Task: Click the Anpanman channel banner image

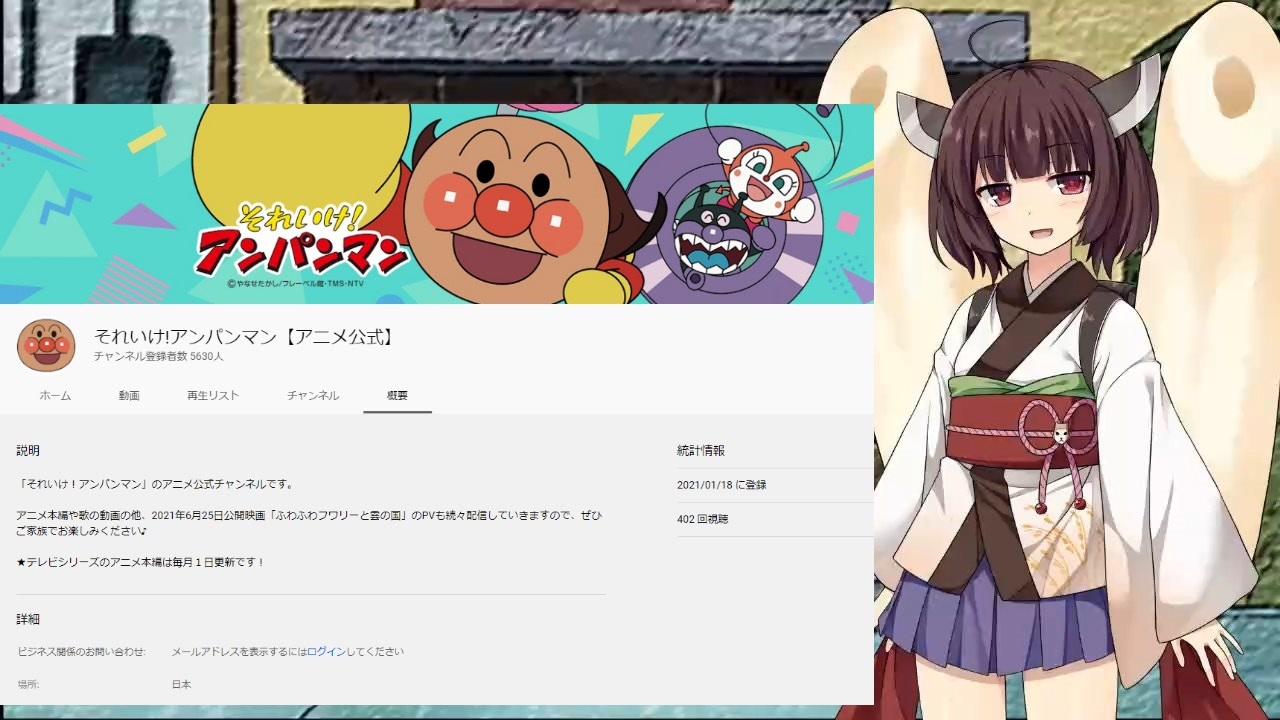Action: (x=437, y=203)
